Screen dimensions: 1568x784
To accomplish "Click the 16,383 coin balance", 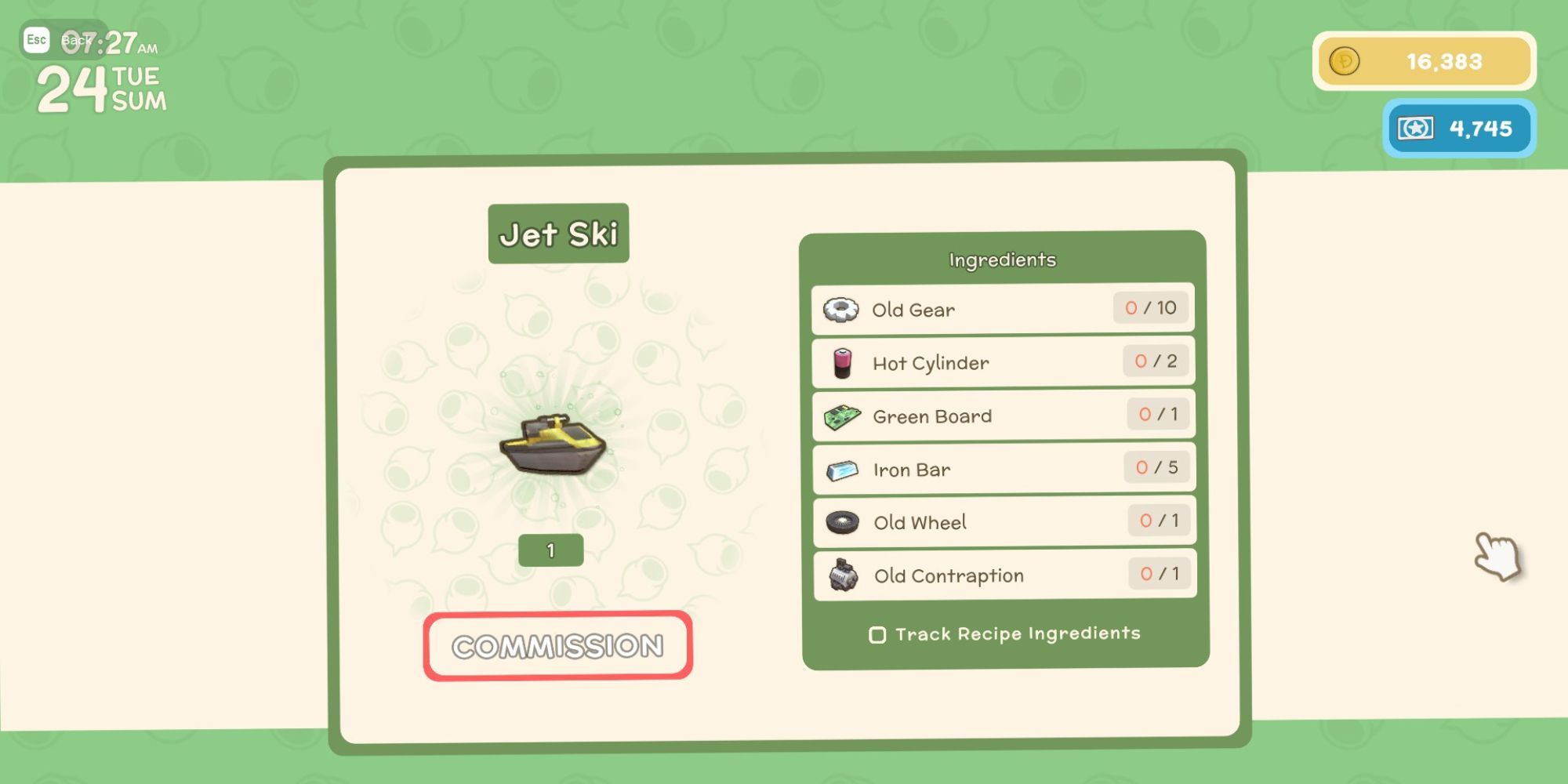I will [1444, 61].
